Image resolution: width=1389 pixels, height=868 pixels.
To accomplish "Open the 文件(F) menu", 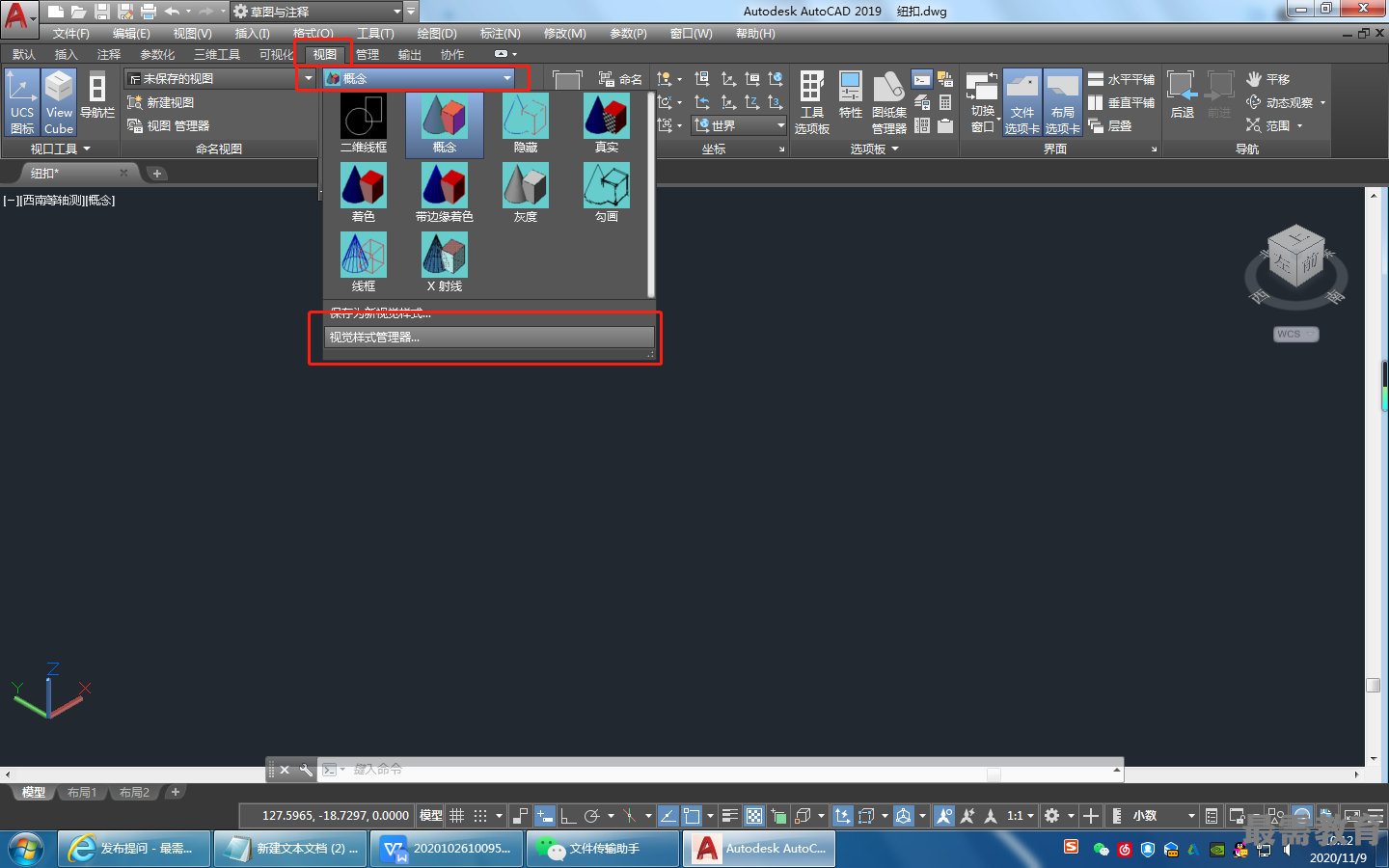I will point(71,34).
